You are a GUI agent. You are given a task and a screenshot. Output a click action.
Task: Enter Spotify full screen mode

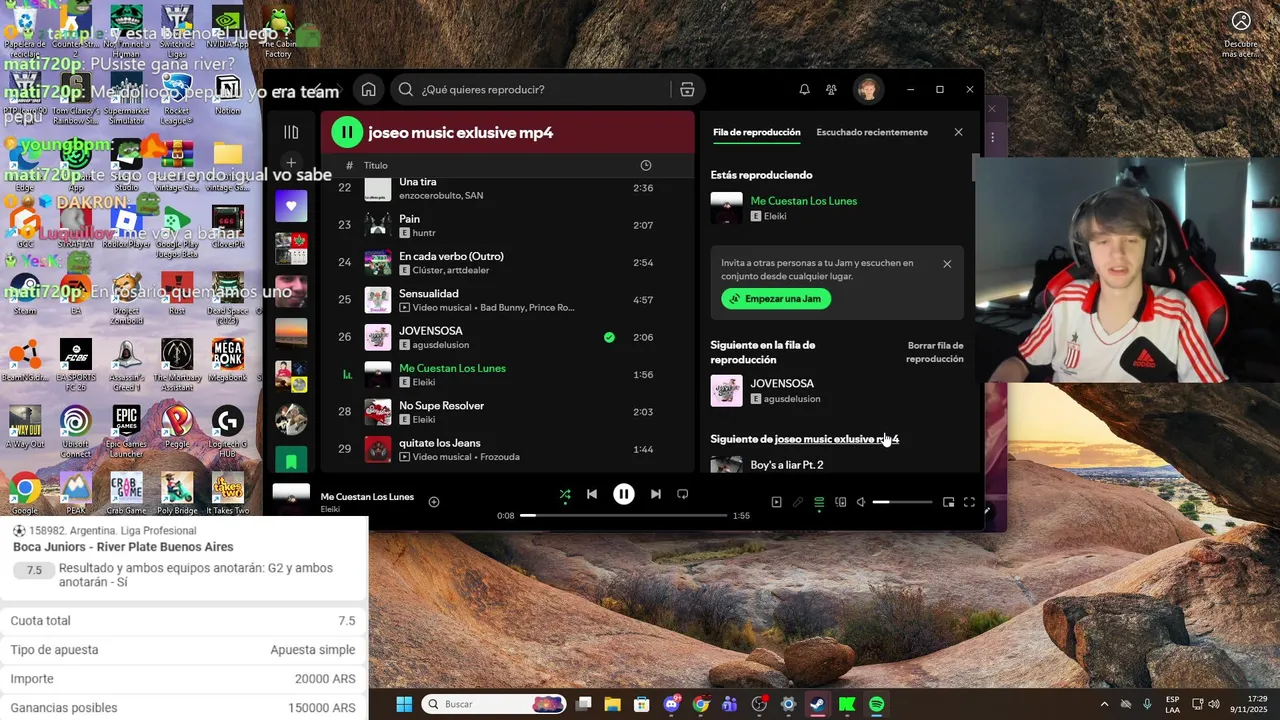pyautogui.click(x=969, y=502)
